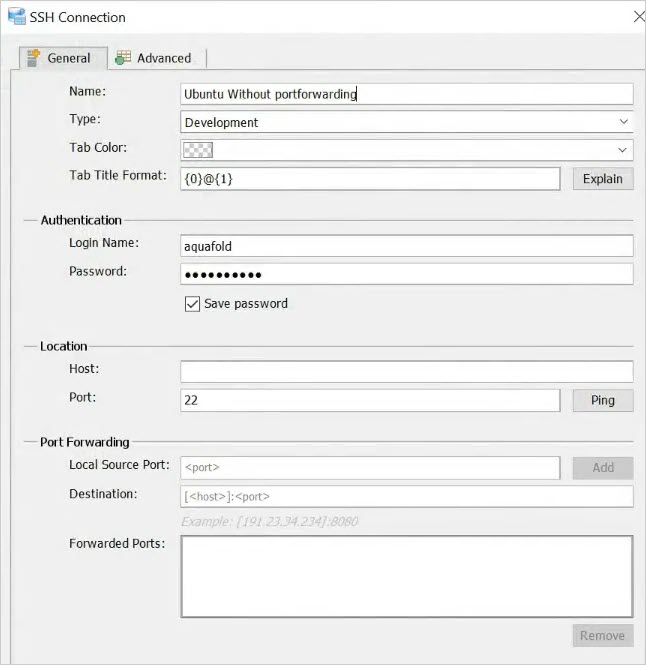Click the Explain button

click(603, 179)
